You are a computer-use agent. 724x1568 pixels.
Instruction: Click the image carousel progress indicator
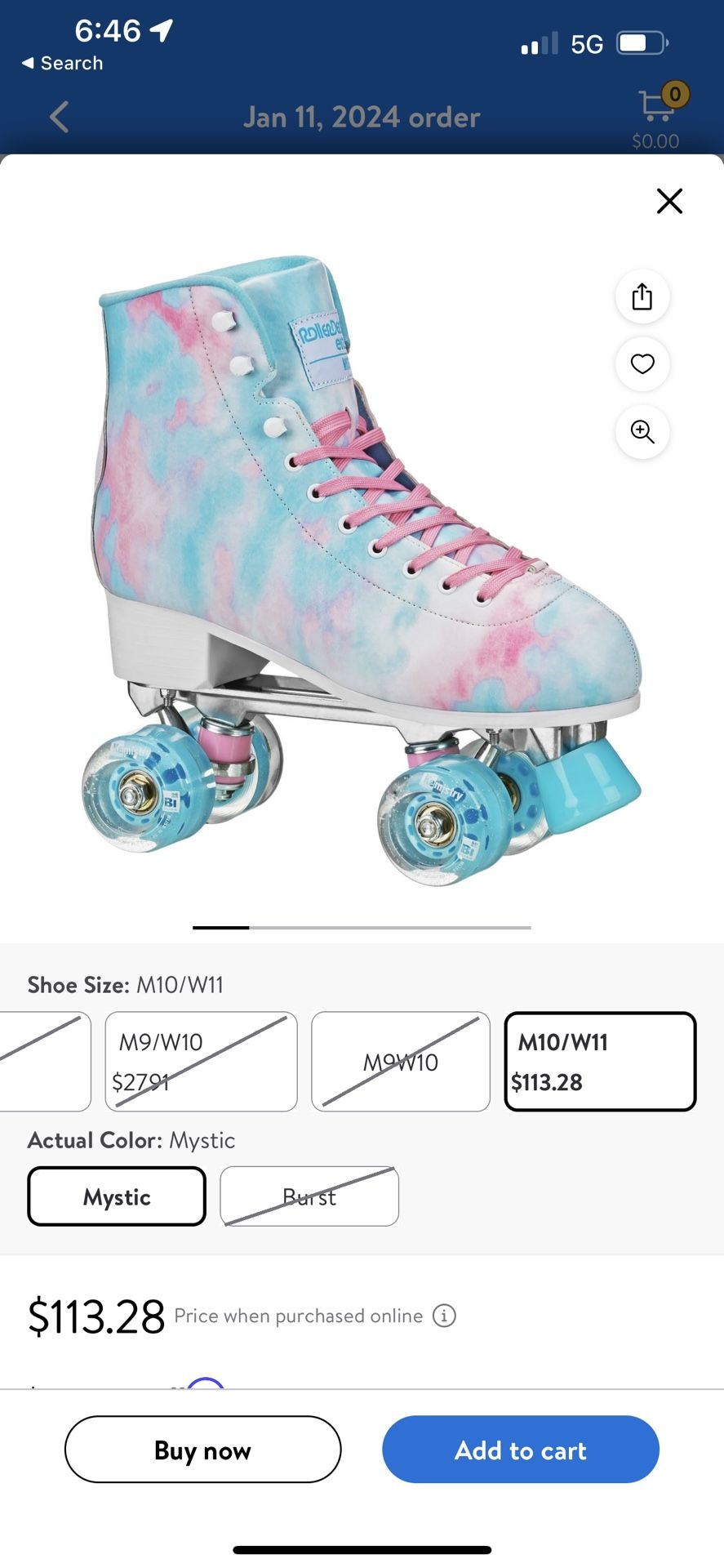[x=362, y=928]
